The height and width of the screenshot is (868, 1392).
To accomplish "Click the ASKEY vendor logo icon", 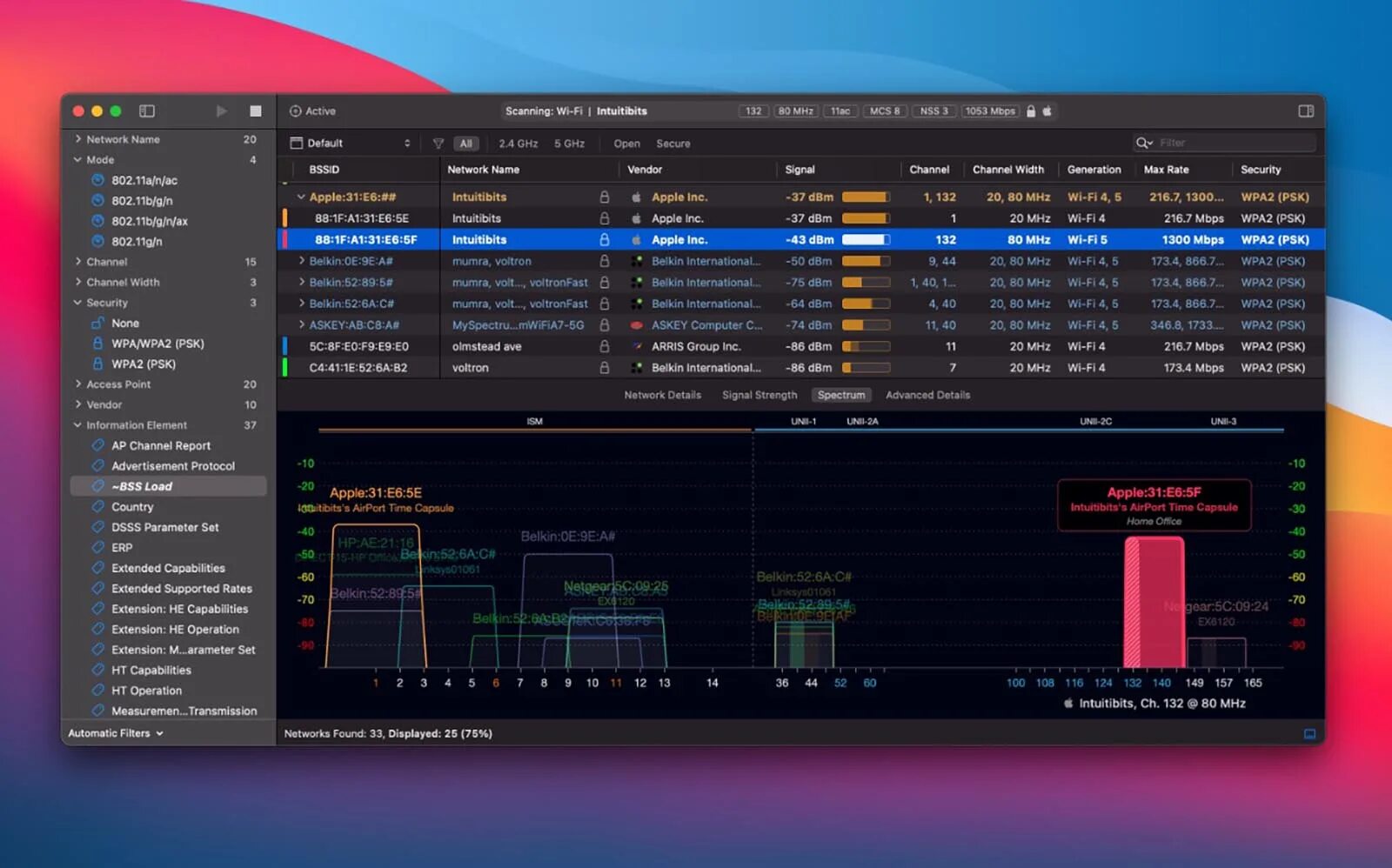I will (637, 325).
